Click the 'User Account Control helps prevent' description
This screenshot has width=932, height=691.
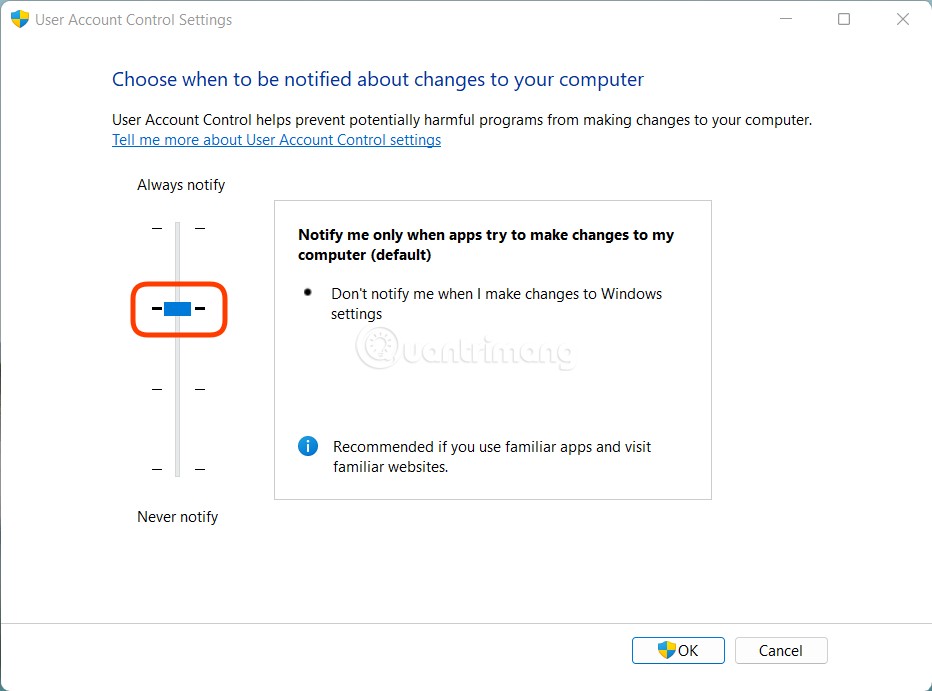462,120
